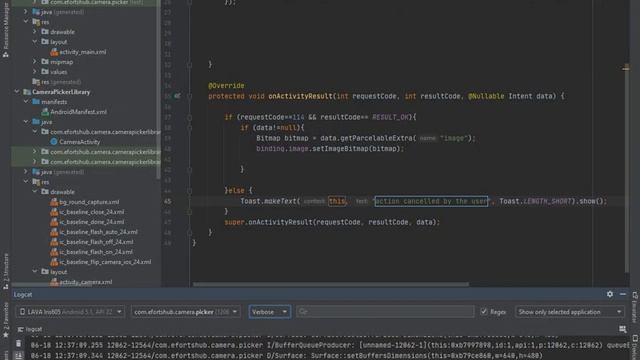This screenshot has height=360, width=640.
Task: Click Toast.LENGTH_SHORT in code
Action: [535, 201]
